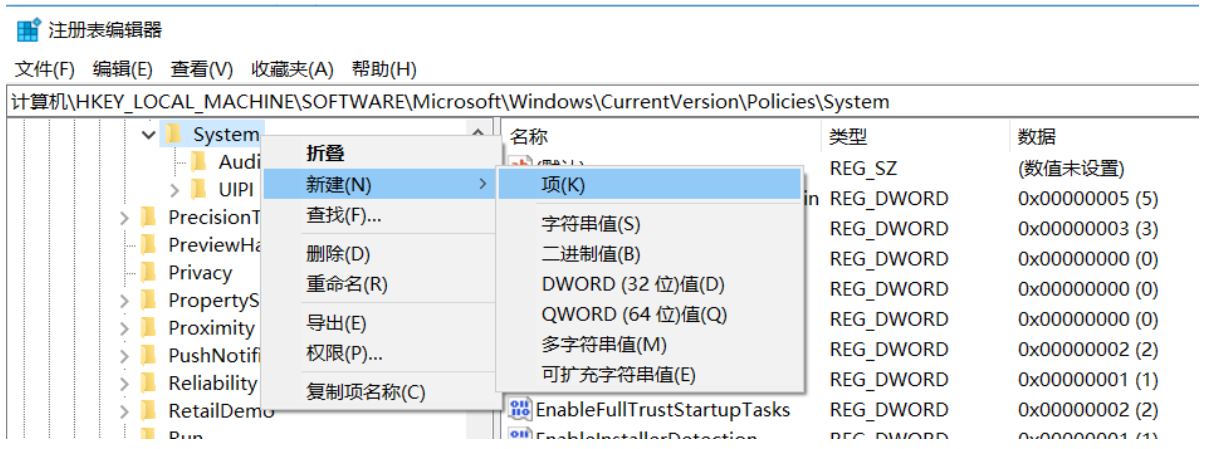Click the EnableFullTrustStartupTasks DWORD value icon
This screenshot has width=1220, height=449.
520,409
